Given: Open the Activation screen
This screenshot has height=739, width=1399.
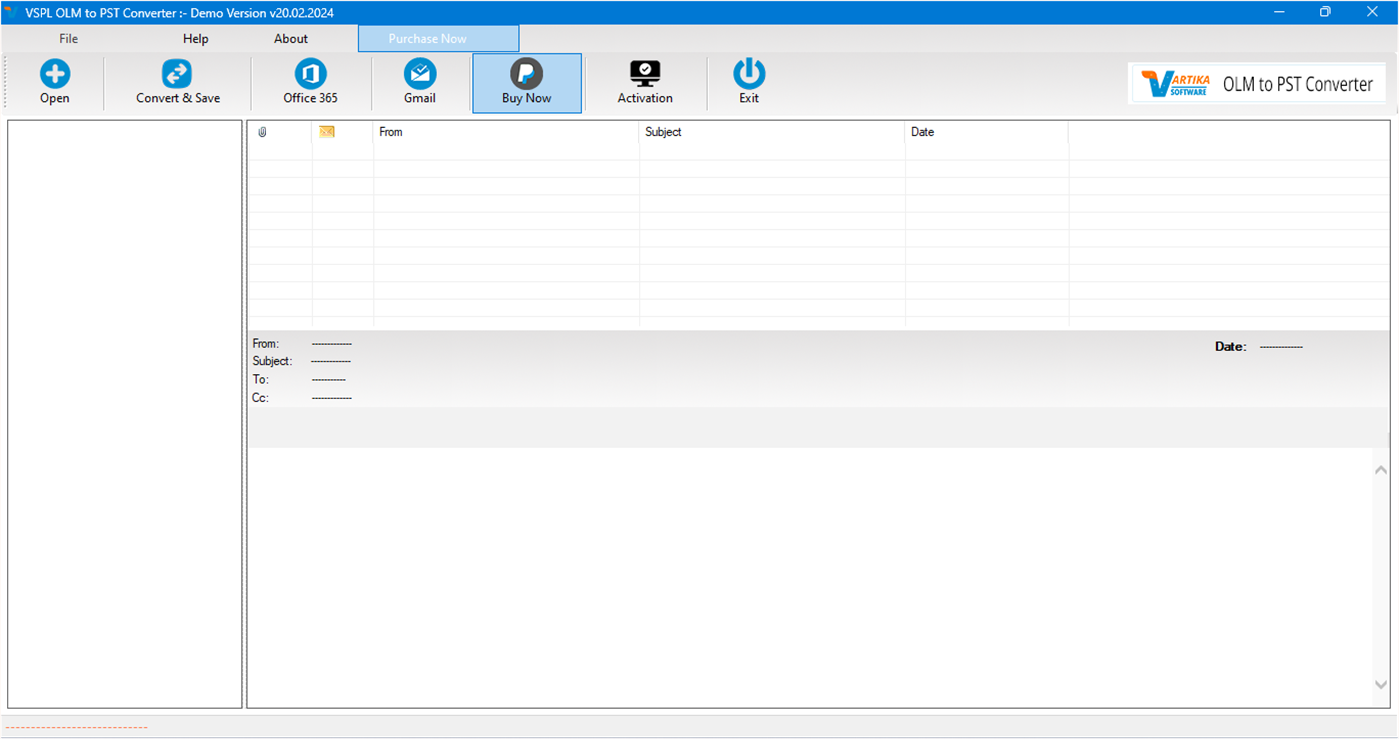Looking at the screenshot, I should (x=644, y=82).
